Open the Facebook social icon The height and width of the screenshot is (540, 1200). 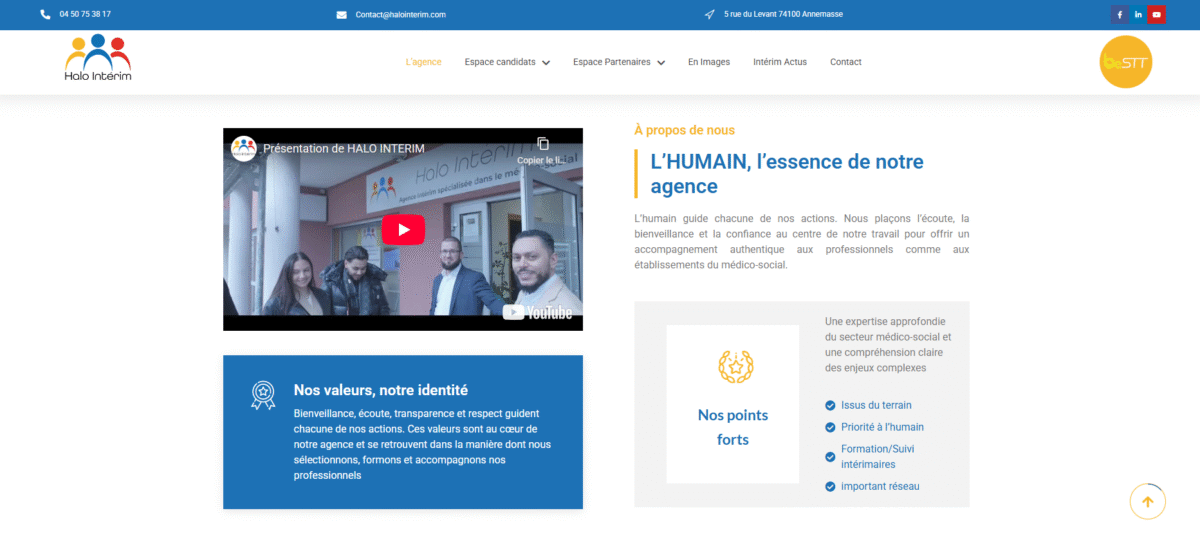[1119, 15]
